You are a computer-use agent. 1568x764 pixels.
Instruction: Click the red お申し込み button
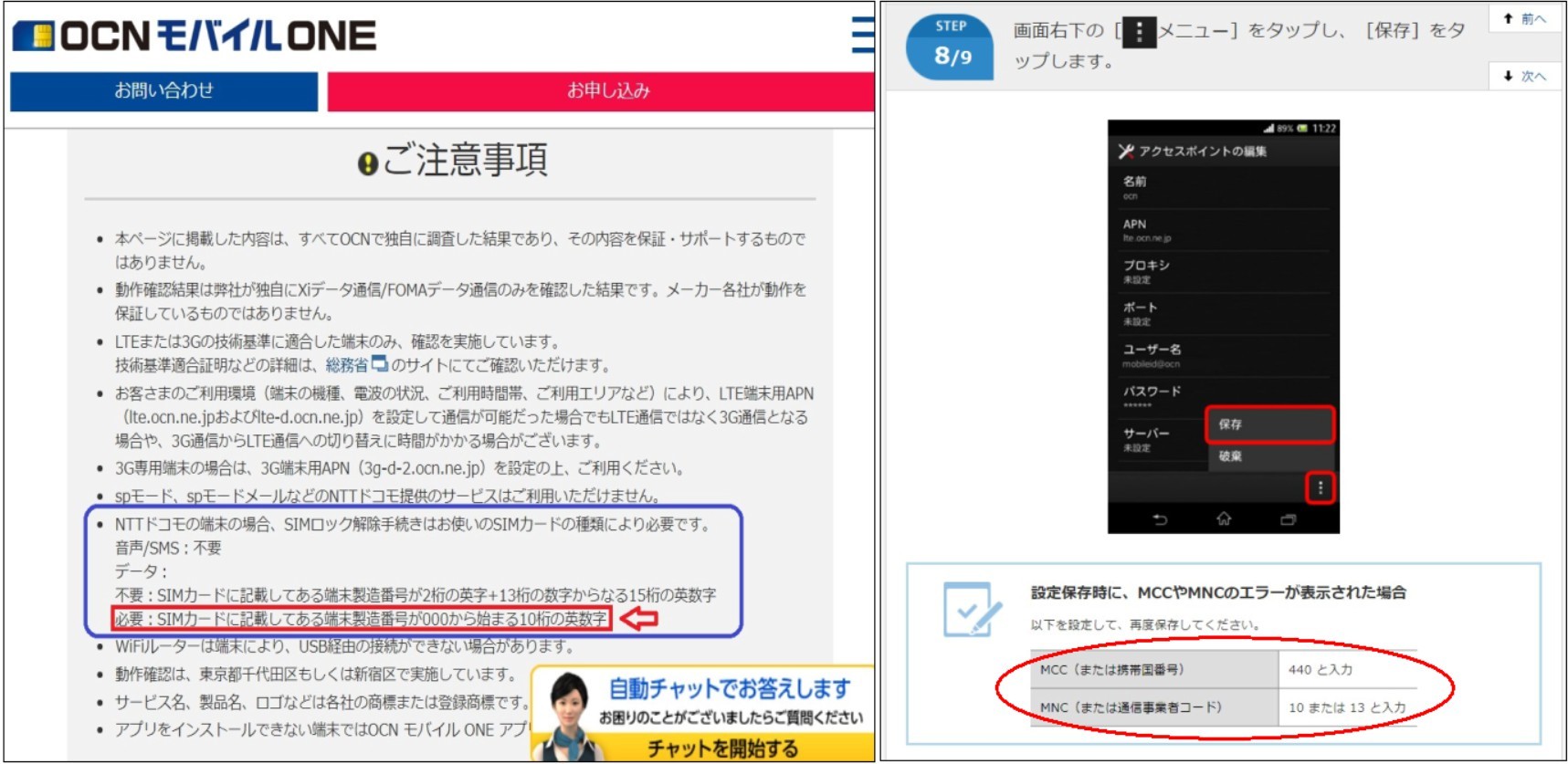click(x=607, y=91)
